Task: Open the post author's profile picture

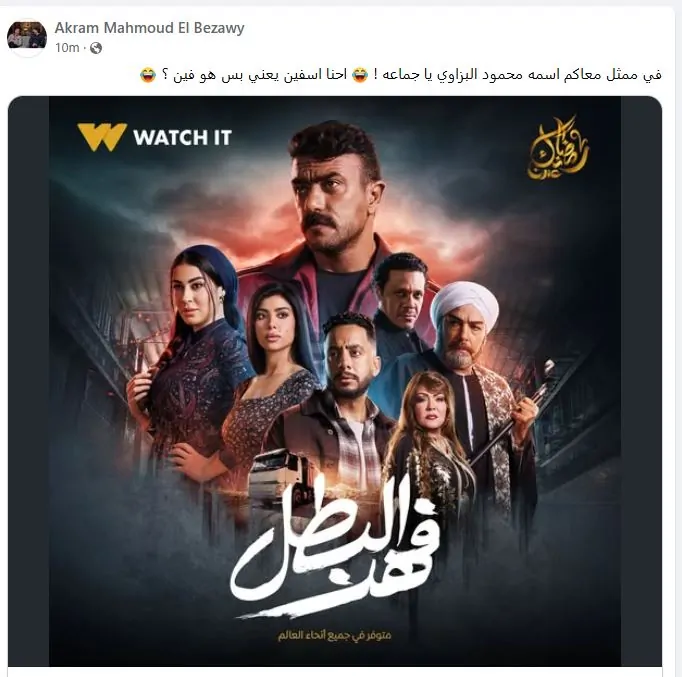Action: click(27, 37)
